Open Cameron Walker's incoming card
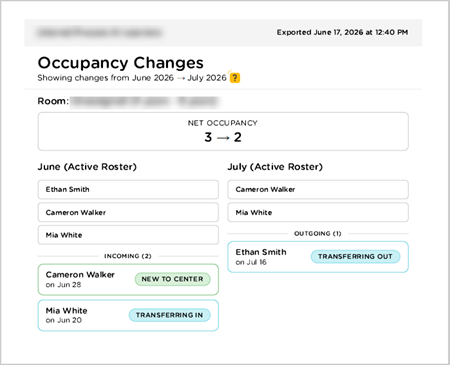The height and width of the screenshot is (365, 450). click(x=128, y=280)
